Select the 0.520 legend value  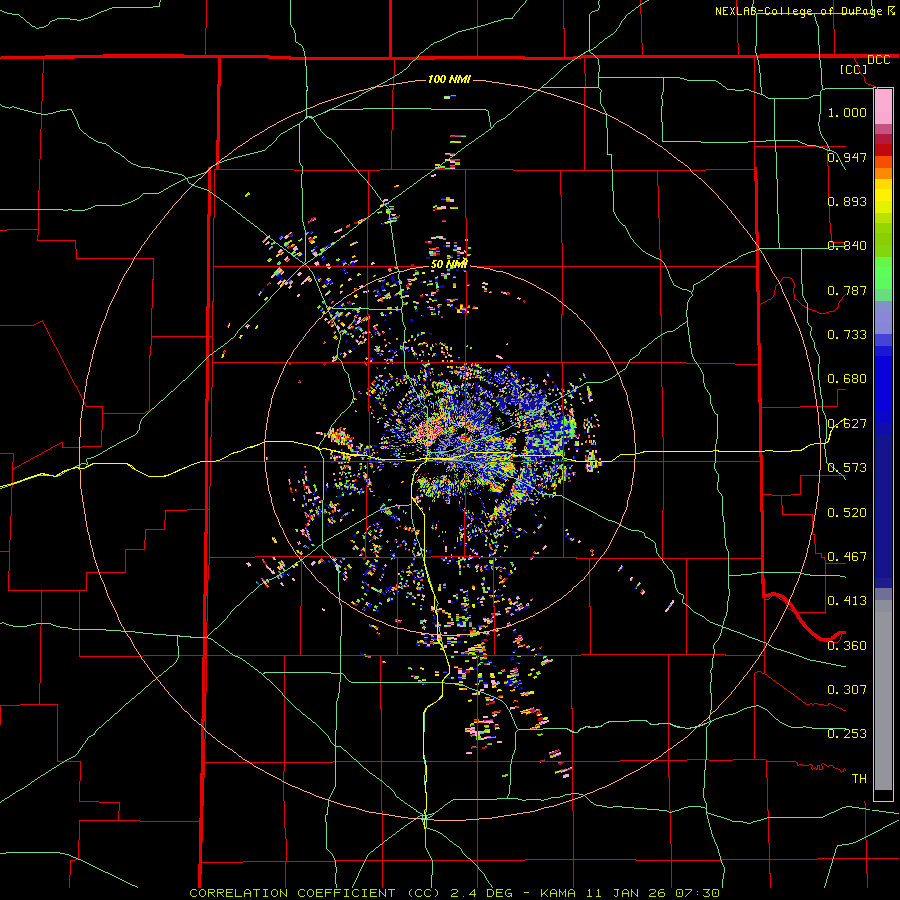[x=847, y=513]
